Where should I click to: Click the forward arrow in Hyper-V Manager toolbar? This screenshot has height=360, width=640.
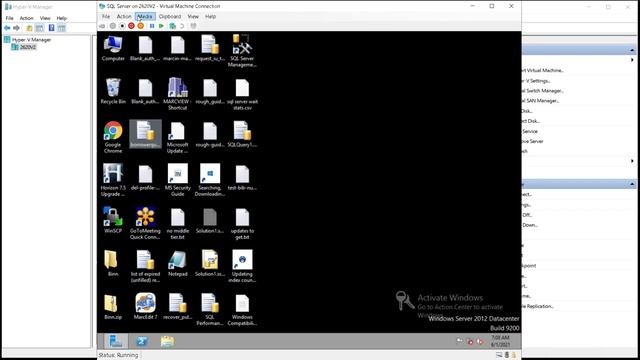click(16, 28)
